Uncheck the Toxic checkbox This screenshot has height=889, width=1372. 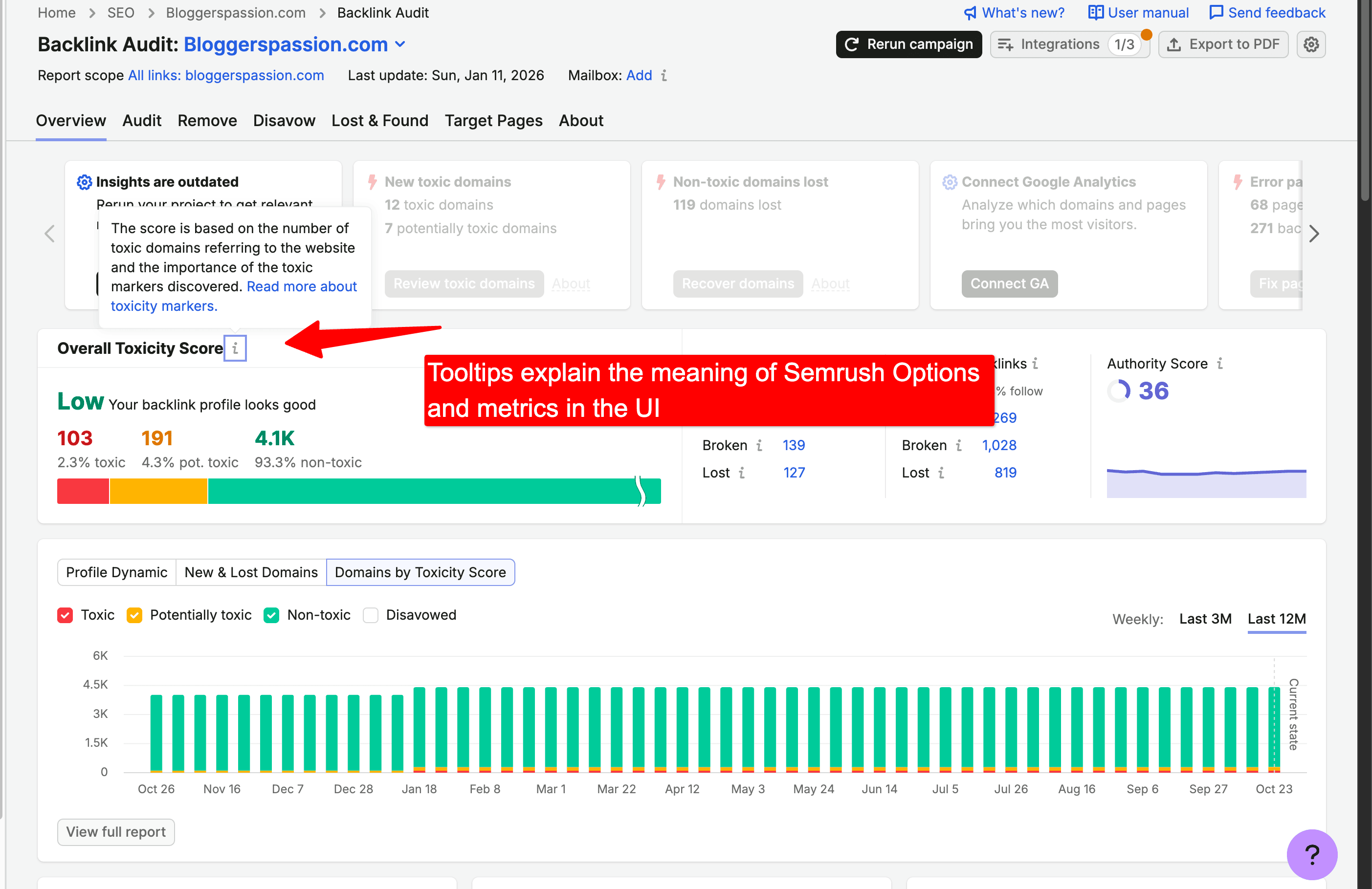click(65, 615)
